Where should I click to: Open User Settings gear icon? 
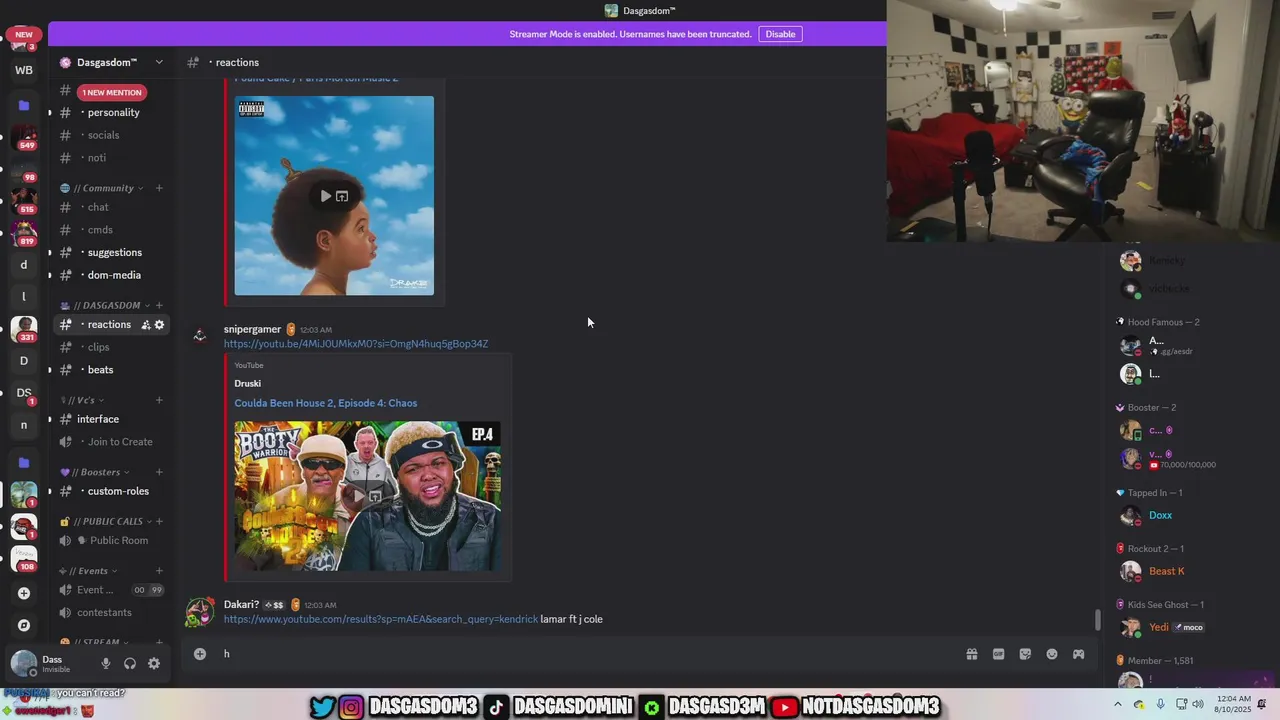coord(154,663)
